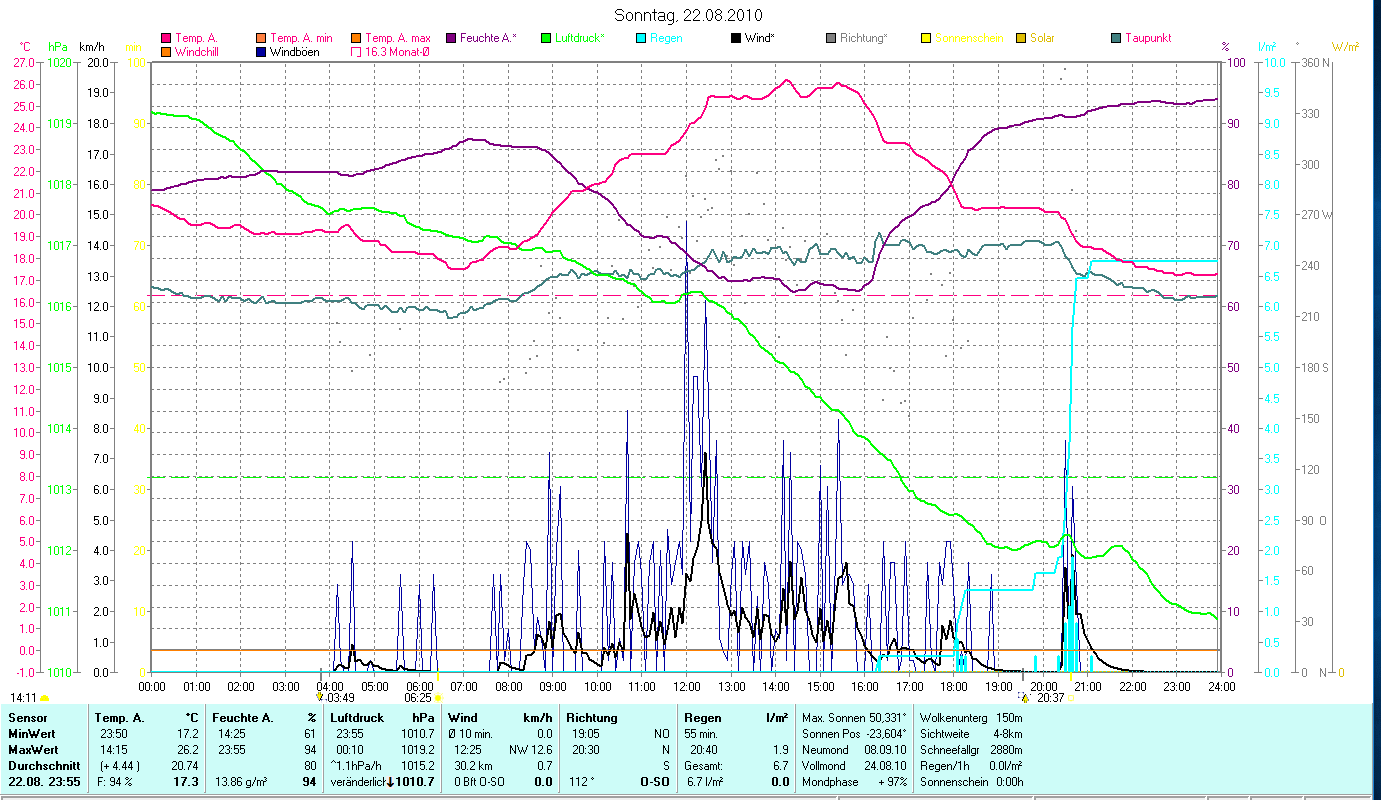Viewport: 1381px width, 800px height.
Task: Click the red pressure trend arrow
Action: [x=390, y=781]
